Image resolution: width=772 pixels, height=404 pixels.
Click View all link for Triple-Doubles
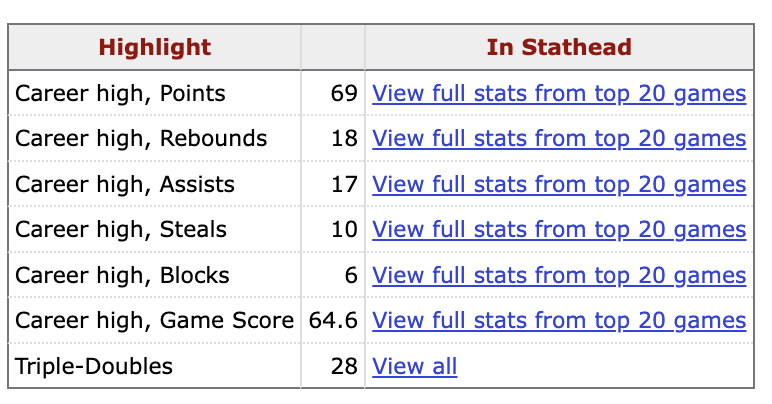(414, 367)
